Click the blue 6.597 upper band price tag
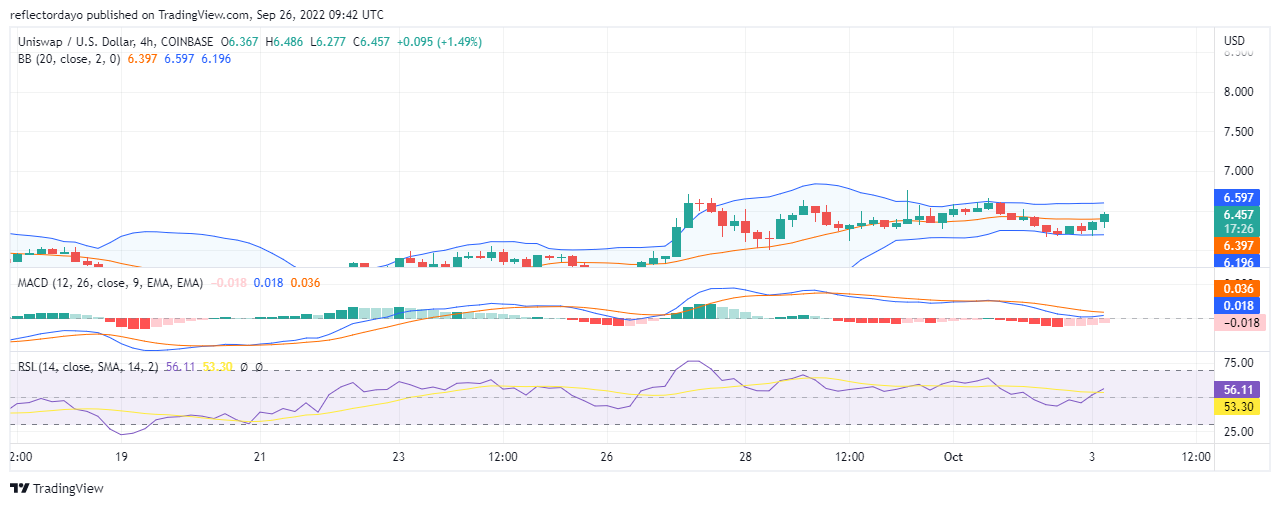This screenshot has width=1280, height=506. pyautogui.click(x=1239, y=198)
